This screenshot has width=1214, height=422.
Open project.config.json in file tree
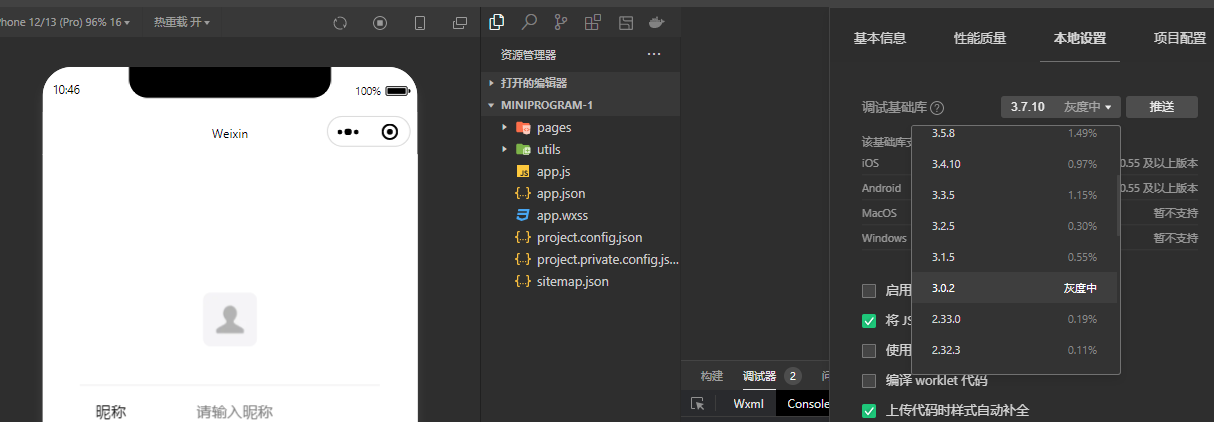tap(589, 237)
